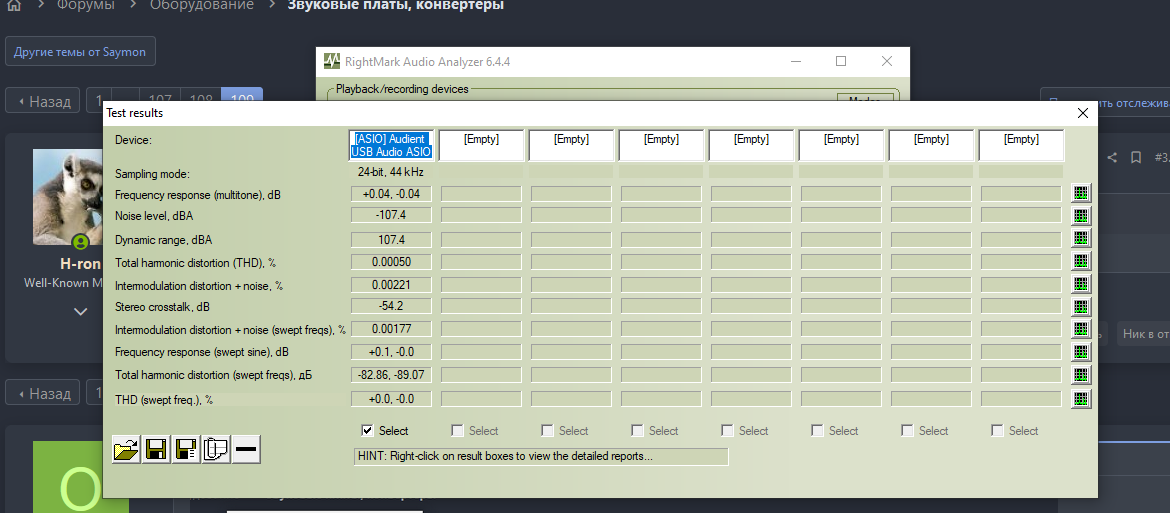Click Другие темы от Saymon button
Viewport: 1170px width, 513px height.
click(81, 53)
